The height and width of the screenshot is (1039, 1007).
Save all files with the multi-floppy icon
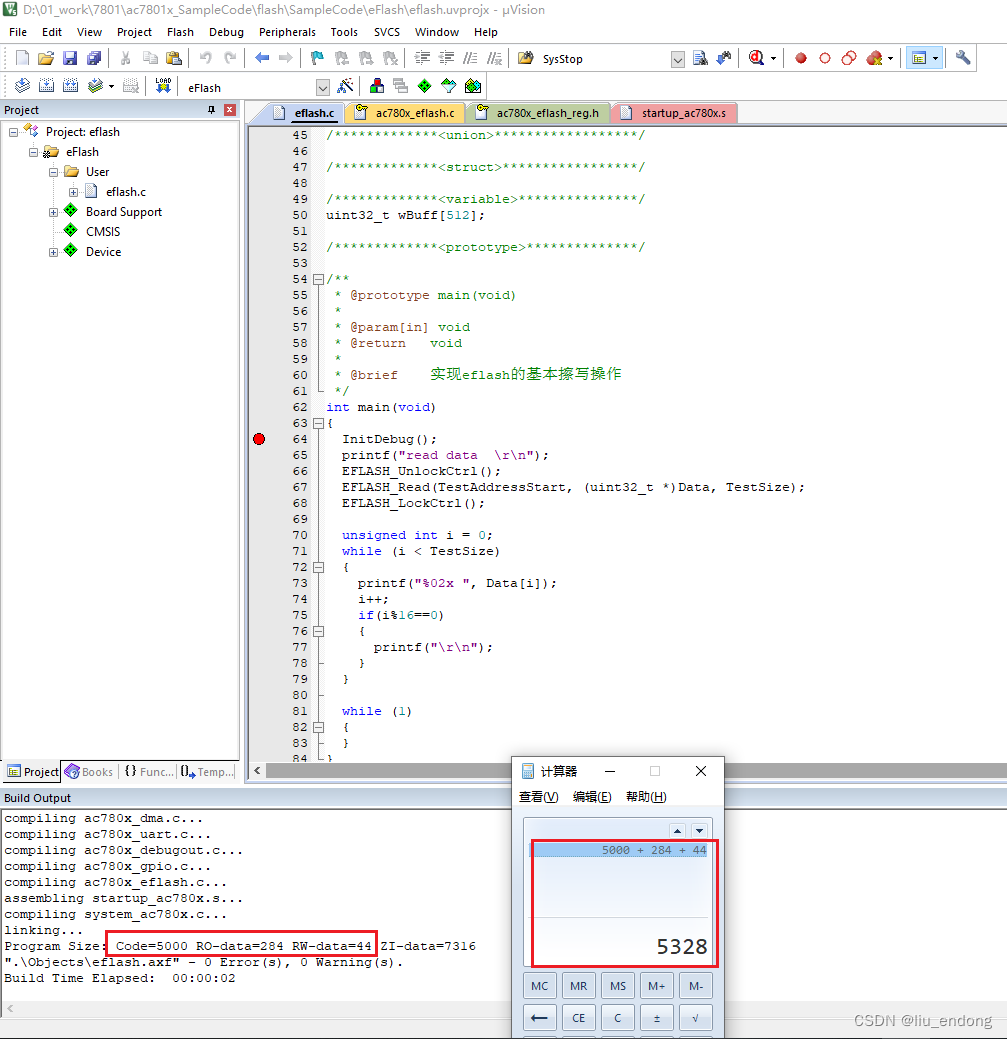coord(94,58)
